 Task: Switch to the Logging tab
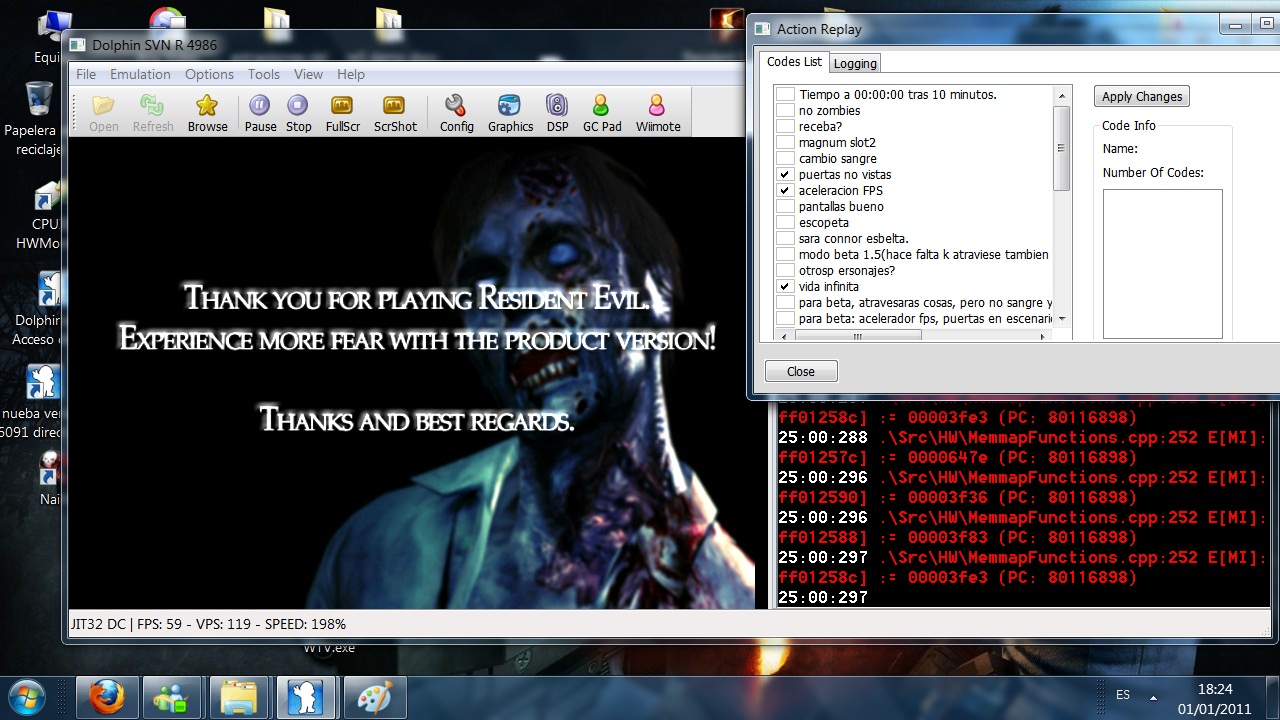(x=855, y=63)
